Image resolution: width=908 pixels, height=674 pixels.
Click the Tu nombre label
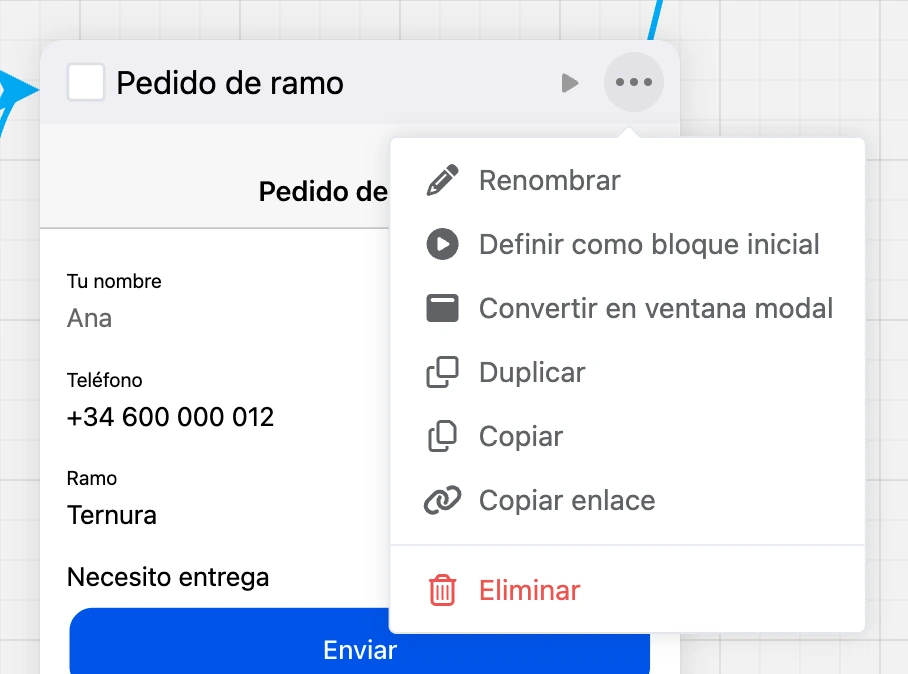pyautogui.click(x=114, y=281)
